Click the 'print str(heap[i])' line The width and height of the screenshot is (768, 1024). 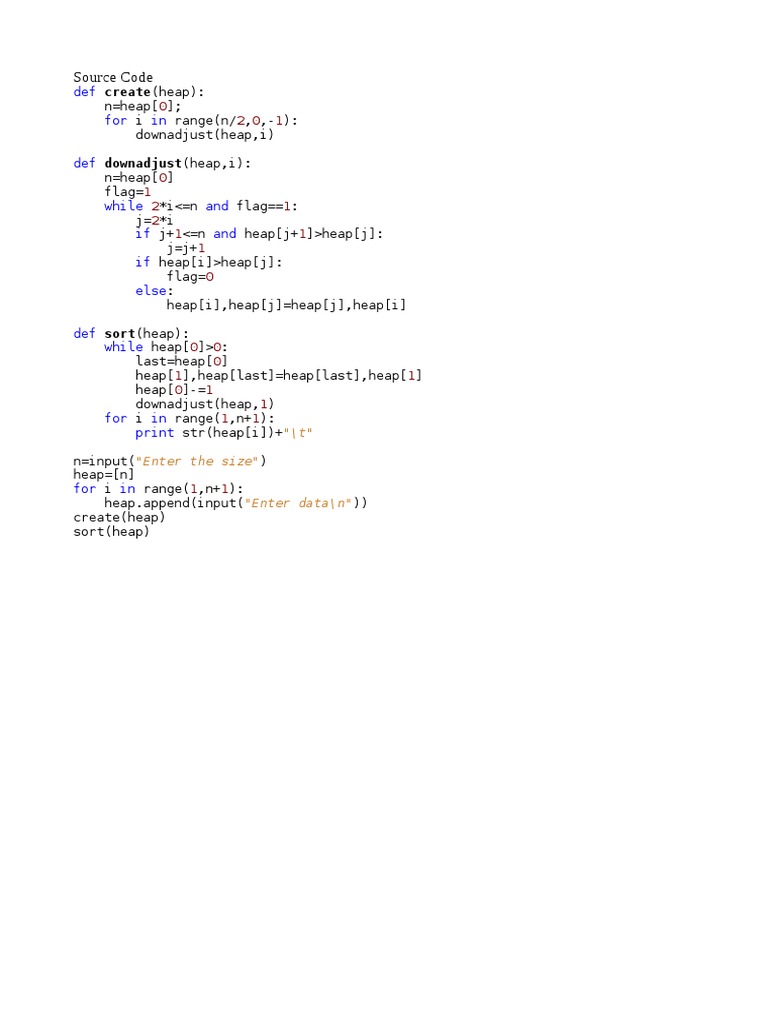[224, 433]
